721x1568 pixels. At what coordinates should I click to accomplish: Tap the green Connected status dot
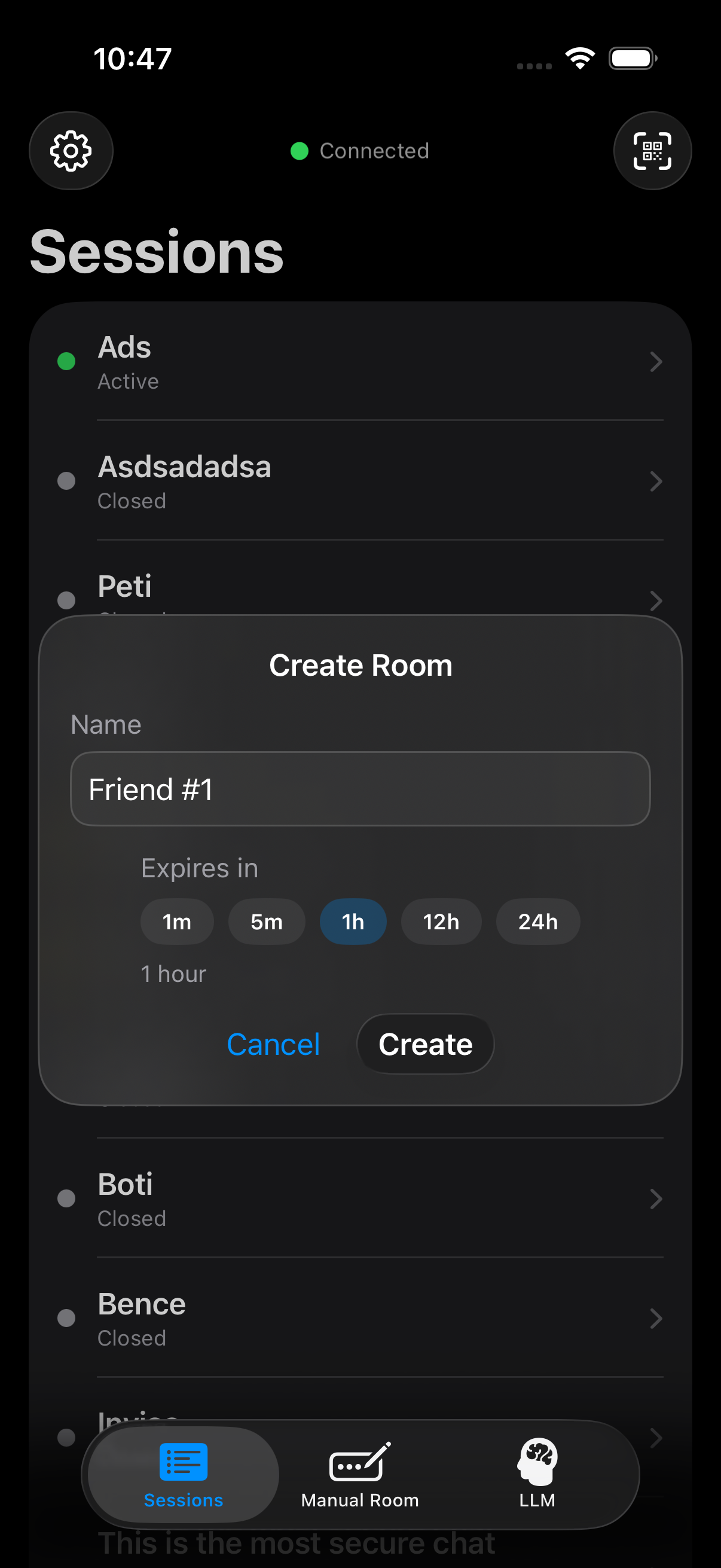(x=300, y=151)
